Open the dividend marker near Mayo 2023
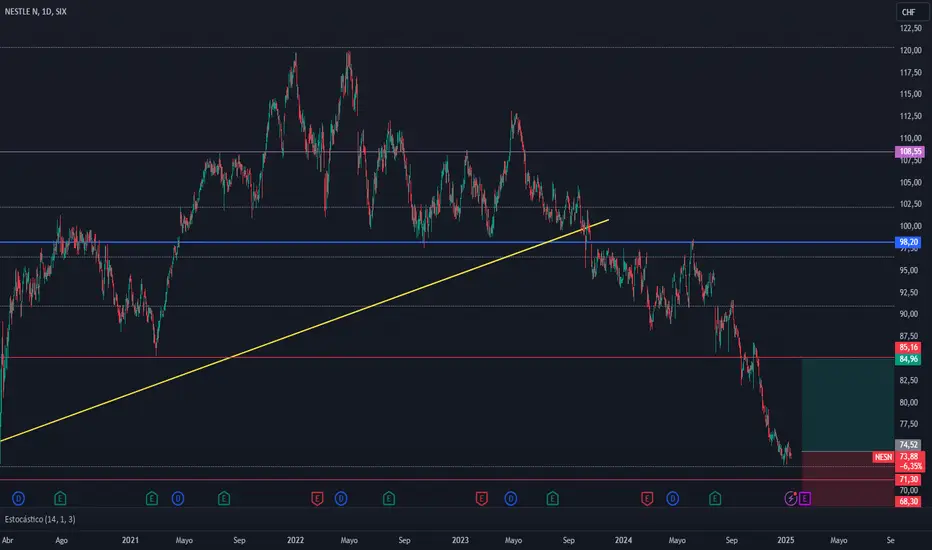The height and width of the screenshot is (550, 932). [x=511, y=498]
